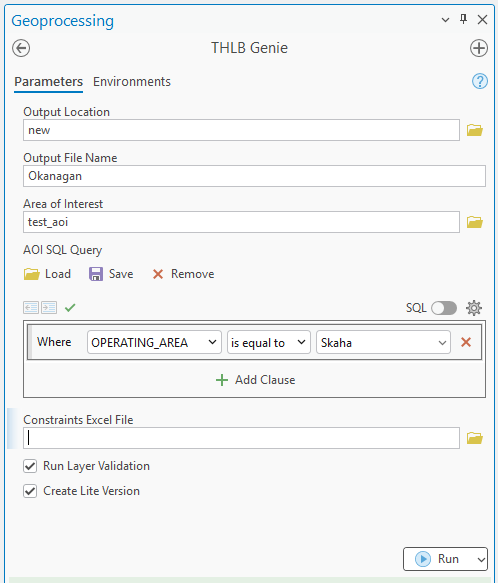Click the Constraints Excel File input field
The height and width of the screenshot is (583, 498).
click(241, 438)
